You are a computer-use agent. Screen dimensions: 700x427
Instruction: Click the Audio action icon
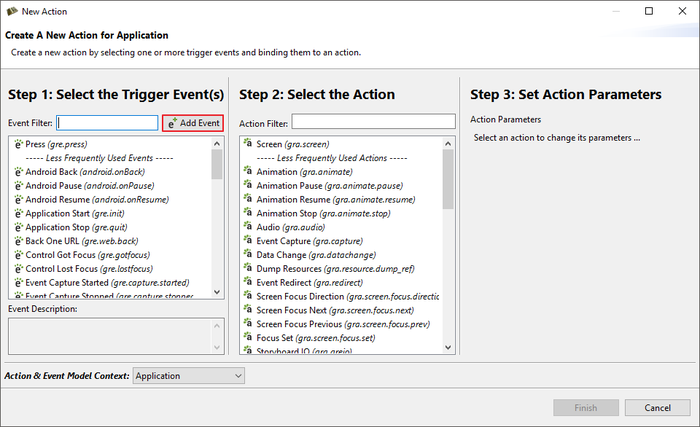(x=248, y=226)
